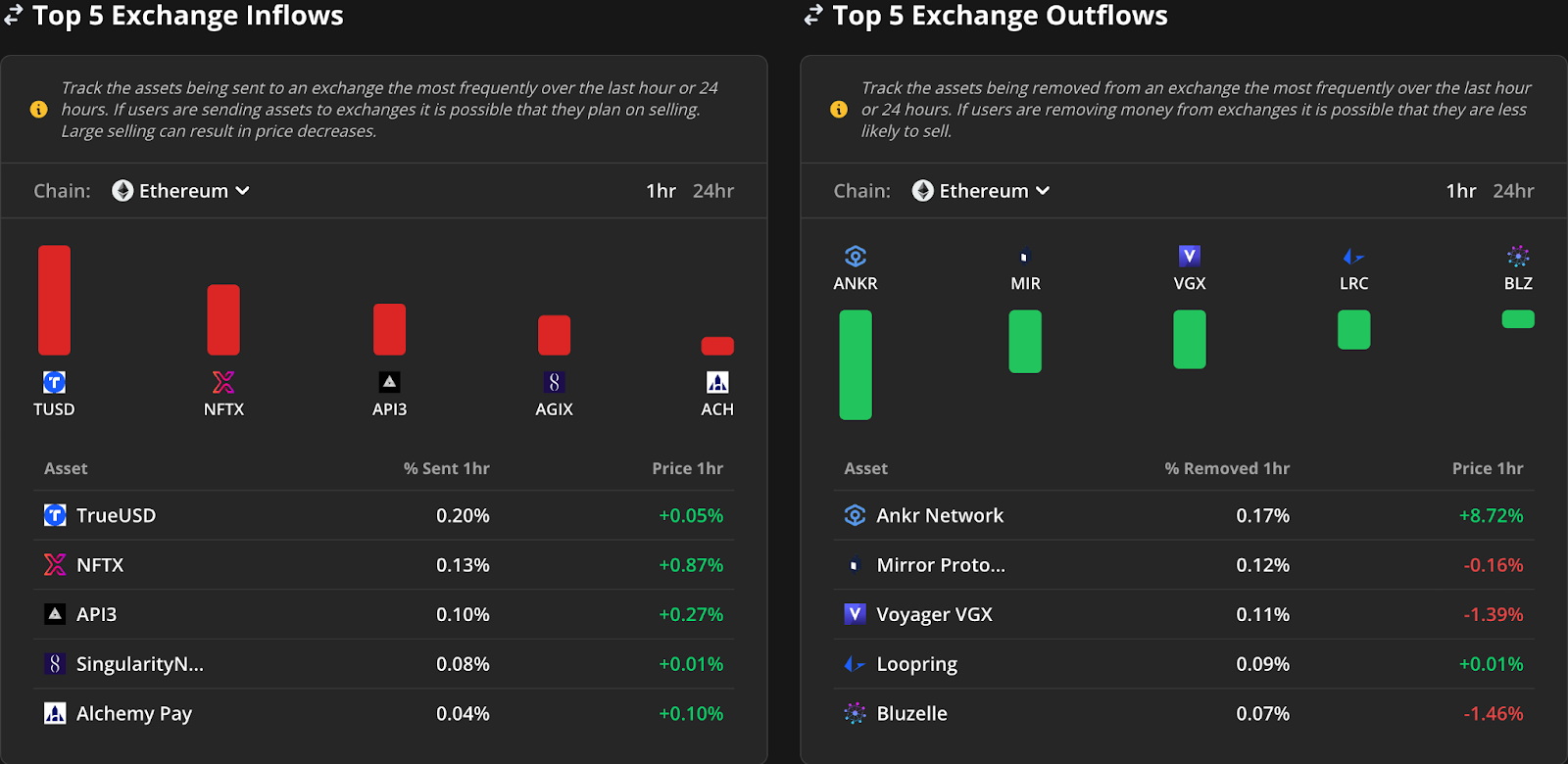The height and width of the screenshot is (764, 1568).
Task: Select 1hr timeframe in Inflows panel
Action: (x=661, y=191)
